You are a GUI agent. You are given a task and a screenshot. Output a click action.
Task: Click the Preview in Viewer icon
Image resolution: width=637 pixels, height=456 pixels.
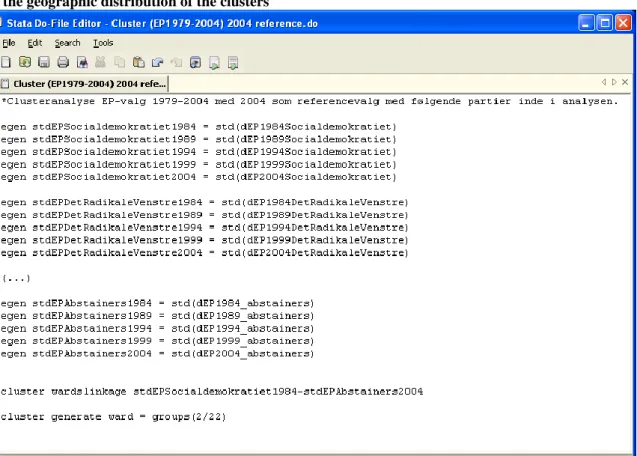(195, 62)
